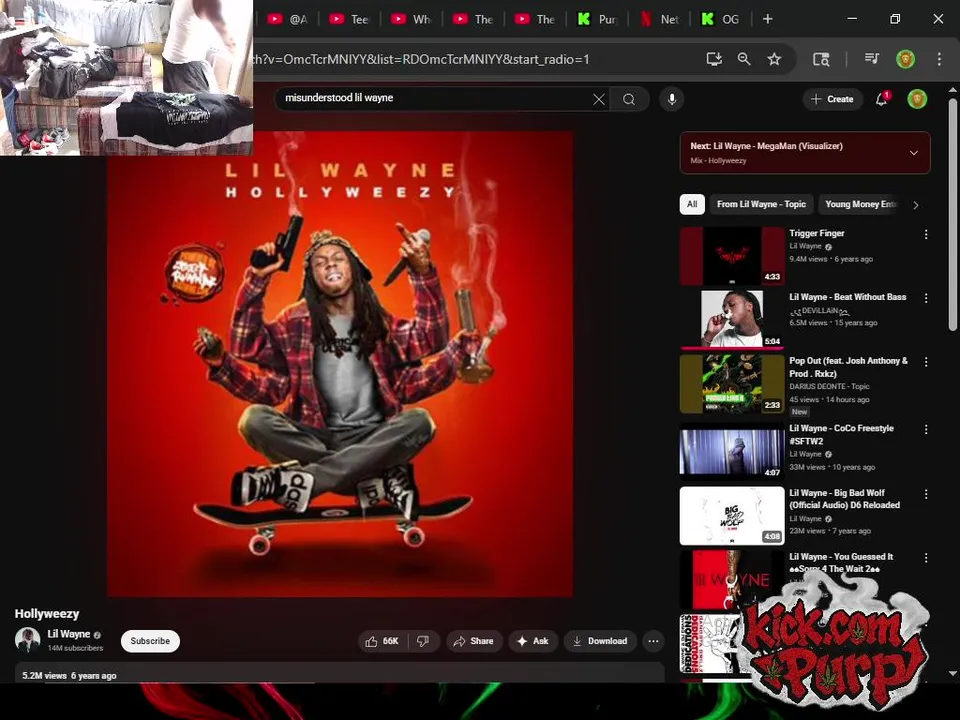
Task: Open the Lil Wayne channel name link
Action: 69,634
